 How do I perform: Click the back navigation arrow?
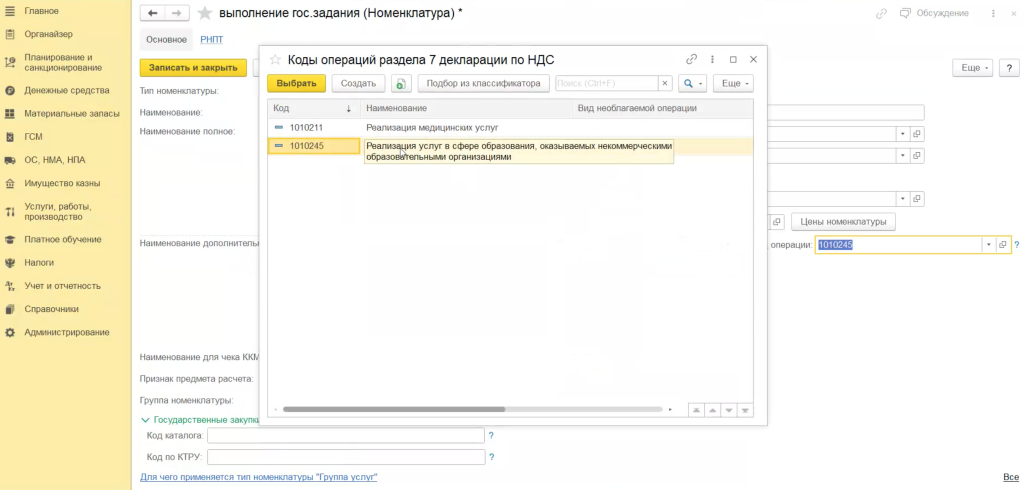[153, 14]
